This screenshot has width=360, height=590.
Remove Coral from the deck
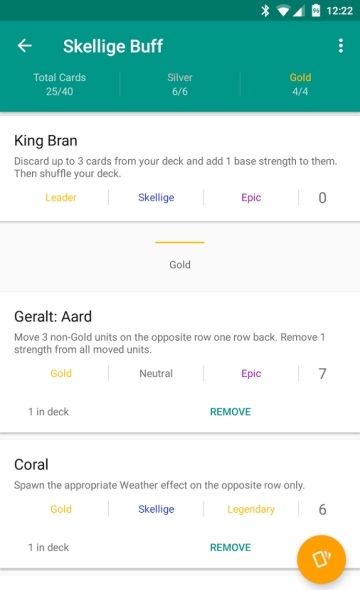[230, 547]
